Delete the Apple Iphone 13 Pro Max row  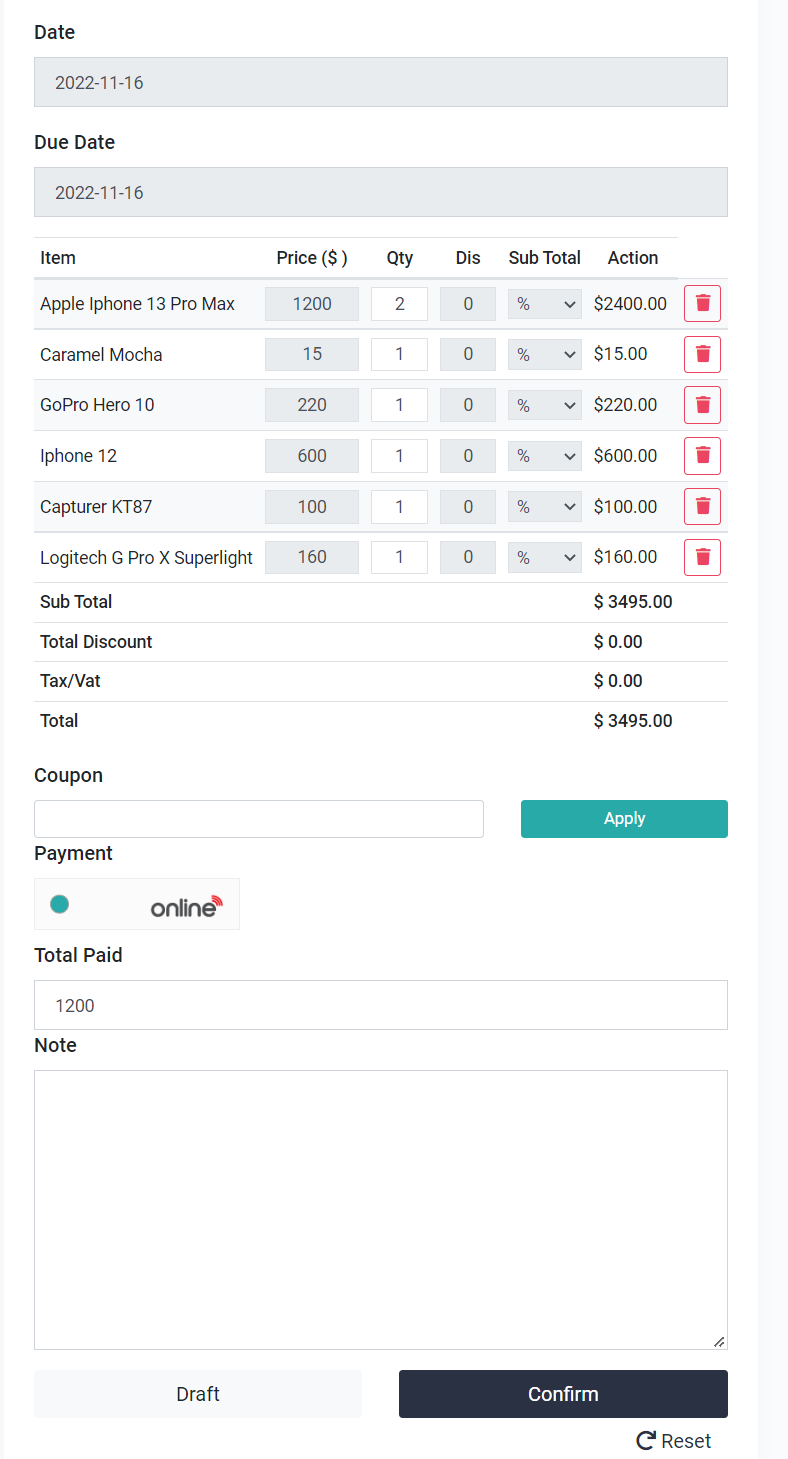click(702, 303)
